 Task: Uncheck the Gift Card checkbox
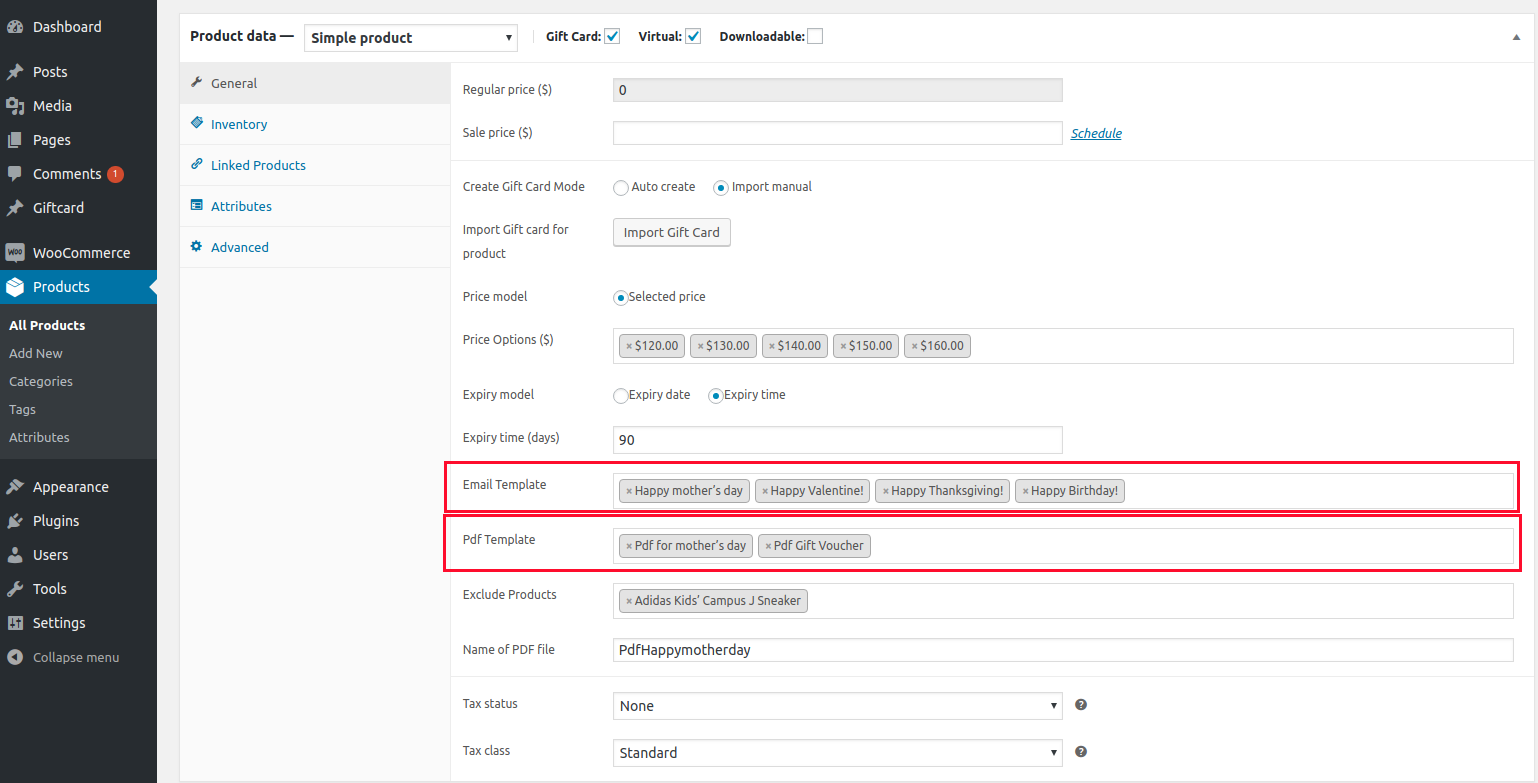[x=613, y=37]
